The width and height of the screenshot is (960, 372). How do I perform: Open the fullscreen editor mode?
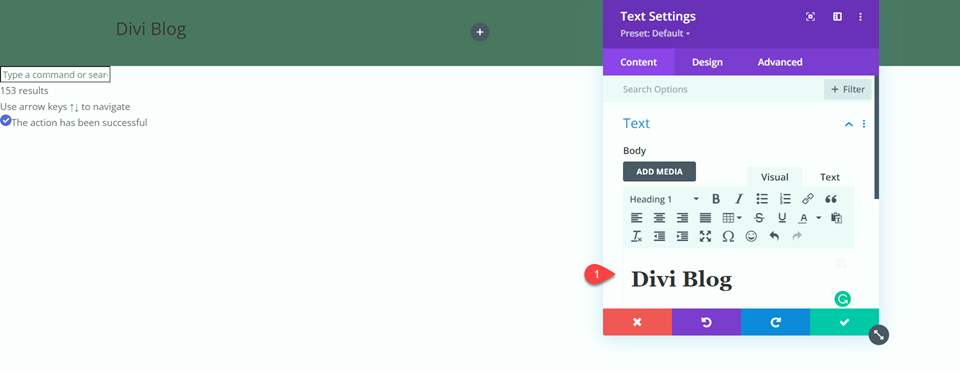[705, 236]
